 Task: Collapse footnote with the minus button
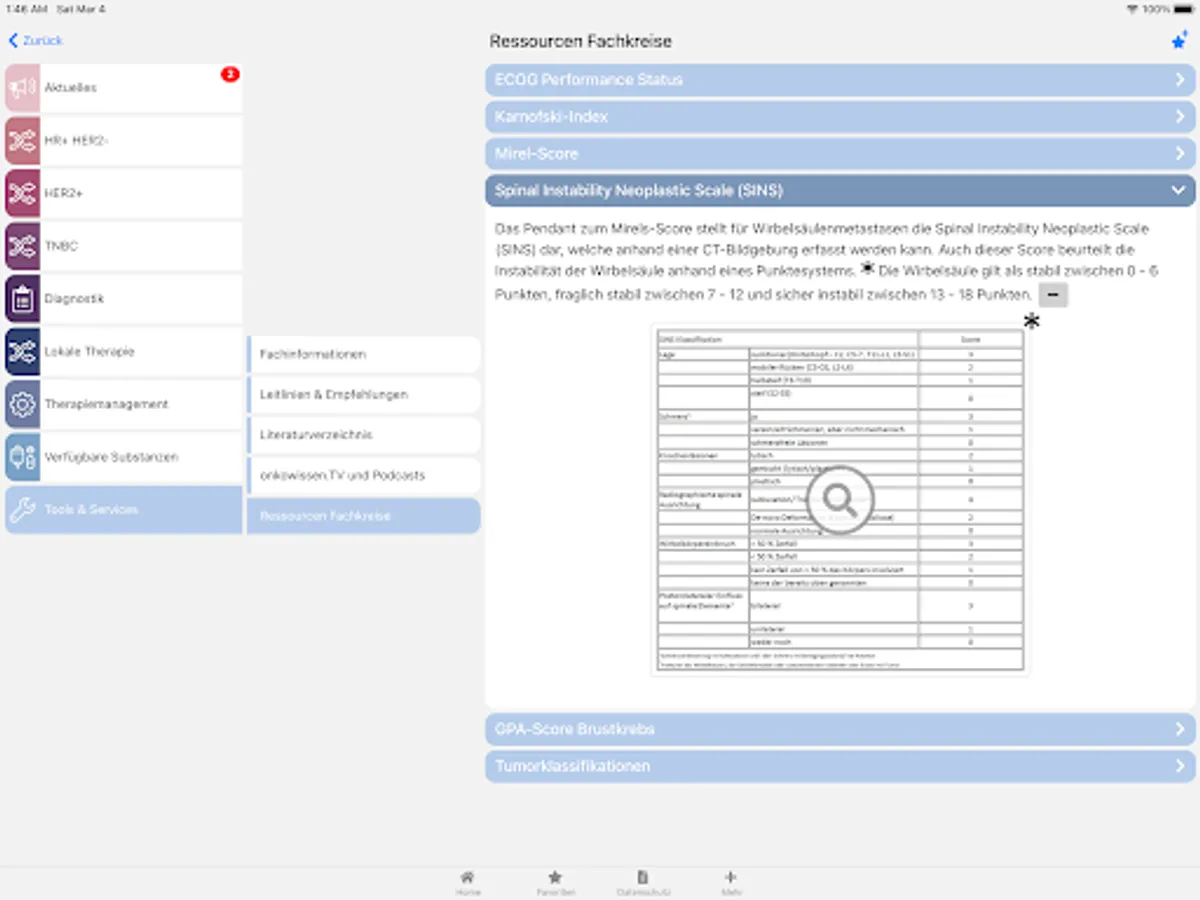click(1053, 295)
